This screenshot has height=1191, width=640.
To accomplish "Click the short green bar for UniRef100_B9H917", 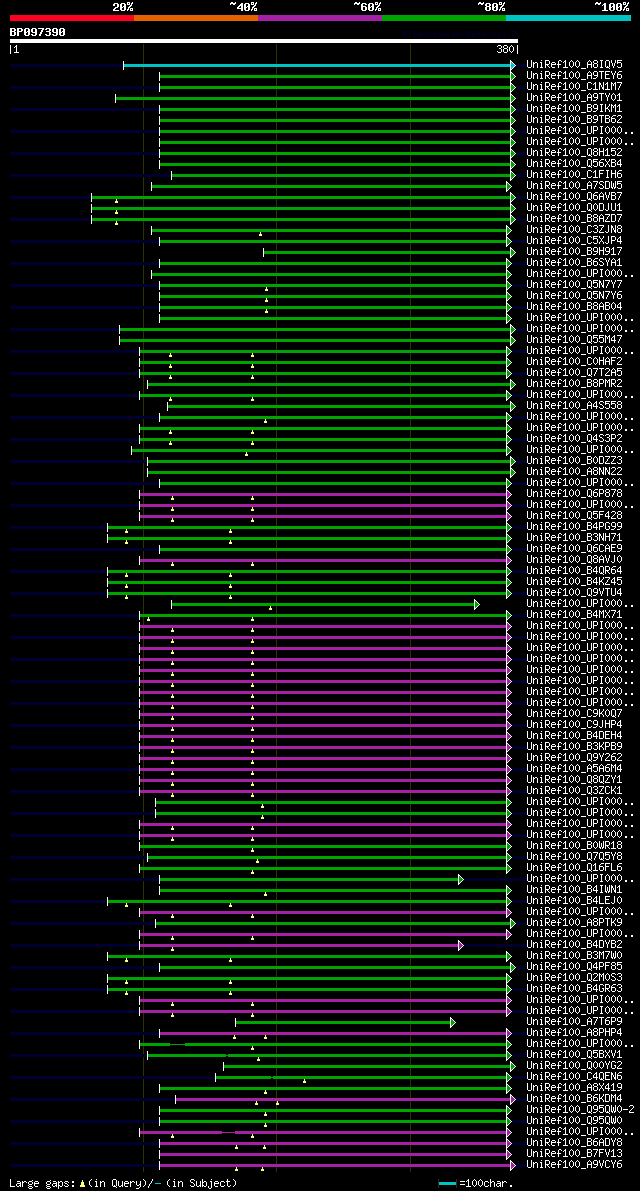I will [389, 252].
